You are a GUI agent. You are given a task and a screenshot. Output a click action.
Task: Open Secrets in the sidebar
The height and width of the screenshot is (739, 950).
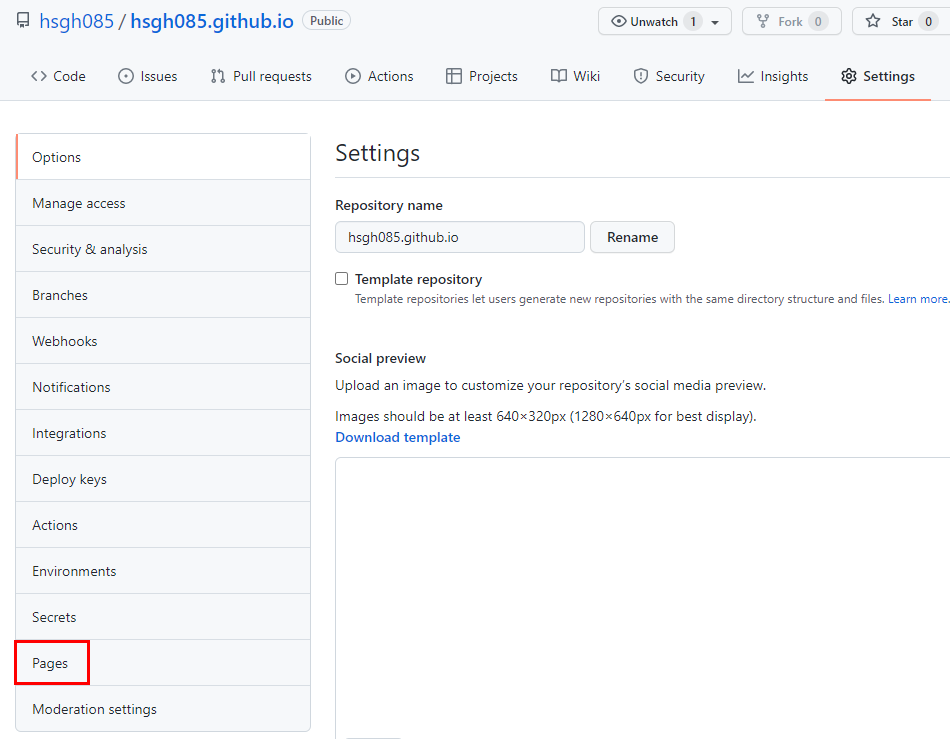(163, 617)
